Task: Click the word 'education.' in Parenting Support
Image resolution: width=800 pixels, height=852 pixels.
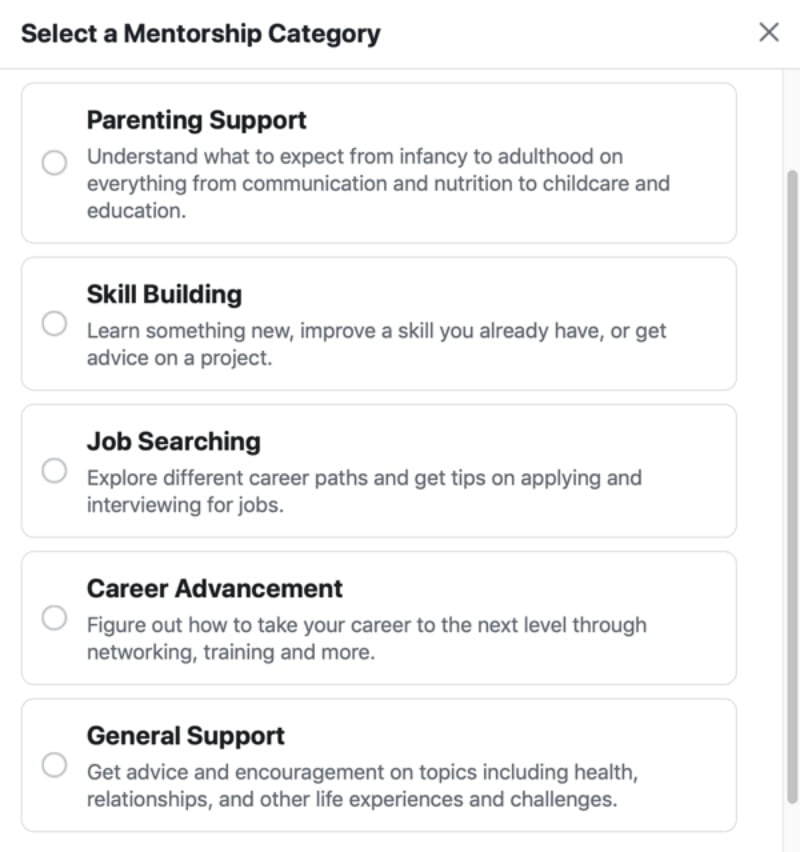Action: pos(136,212)
